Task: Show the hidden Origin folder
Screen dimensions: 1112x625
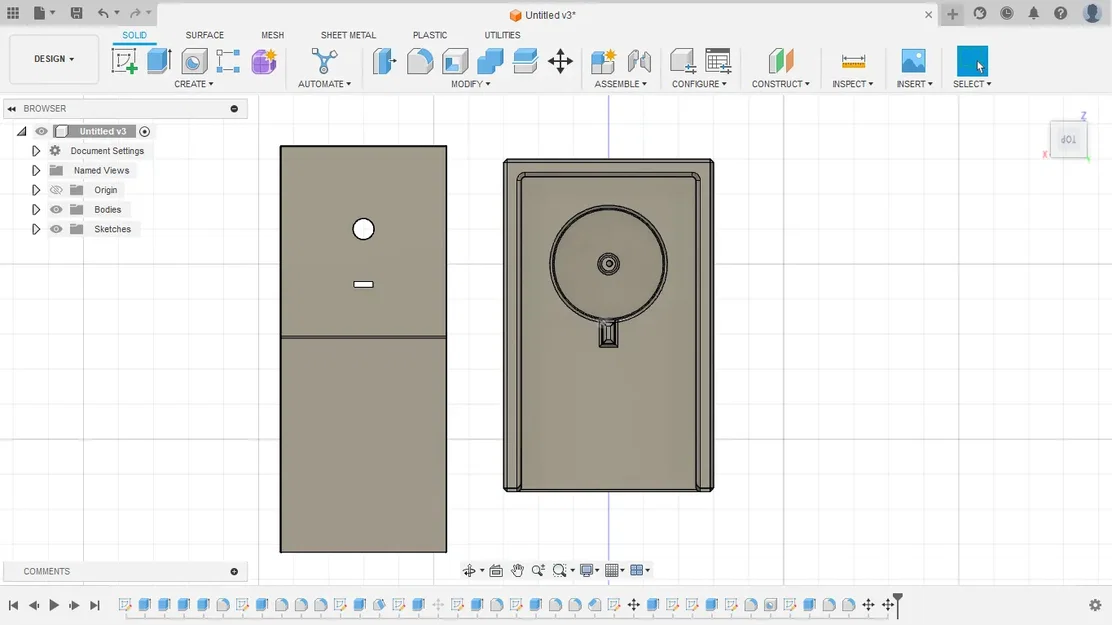Action: click(56, 190)
